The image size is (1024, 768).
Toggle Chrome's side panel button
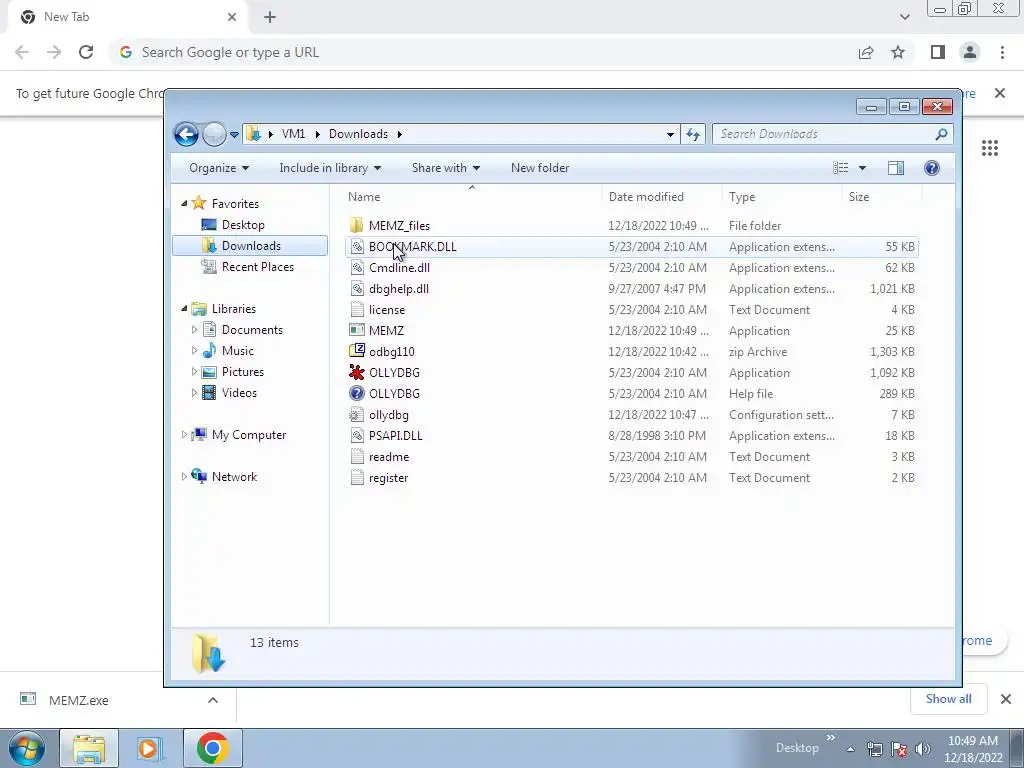coord(938,52)
